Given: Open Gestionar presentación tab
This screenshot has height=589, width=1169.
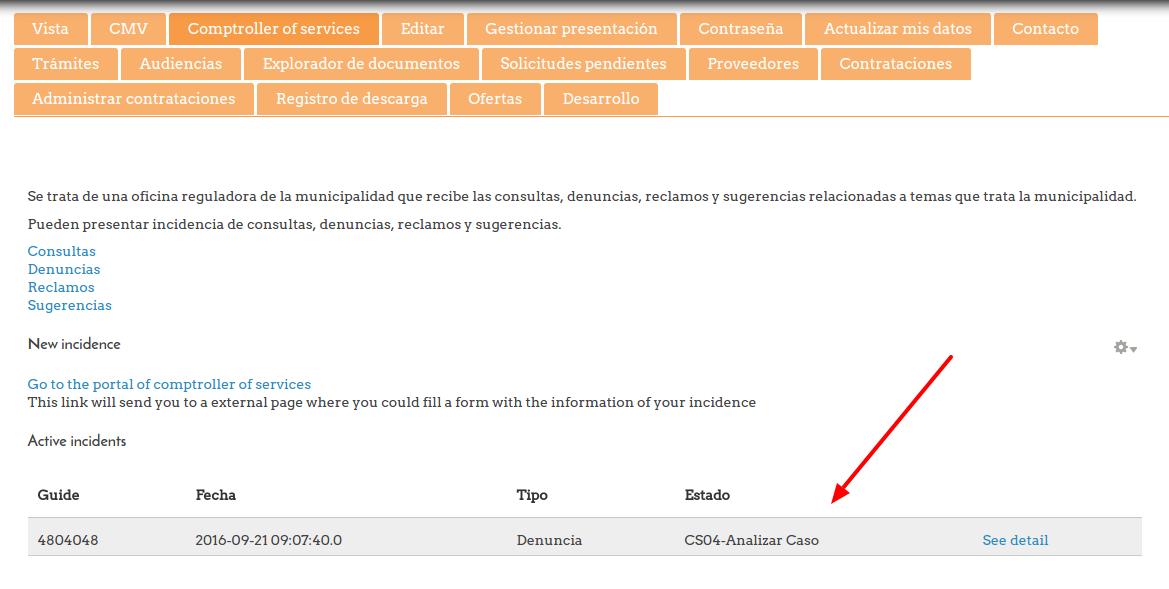Looking at the screenshot, I should pyautogui.click(x=571, y=29).
